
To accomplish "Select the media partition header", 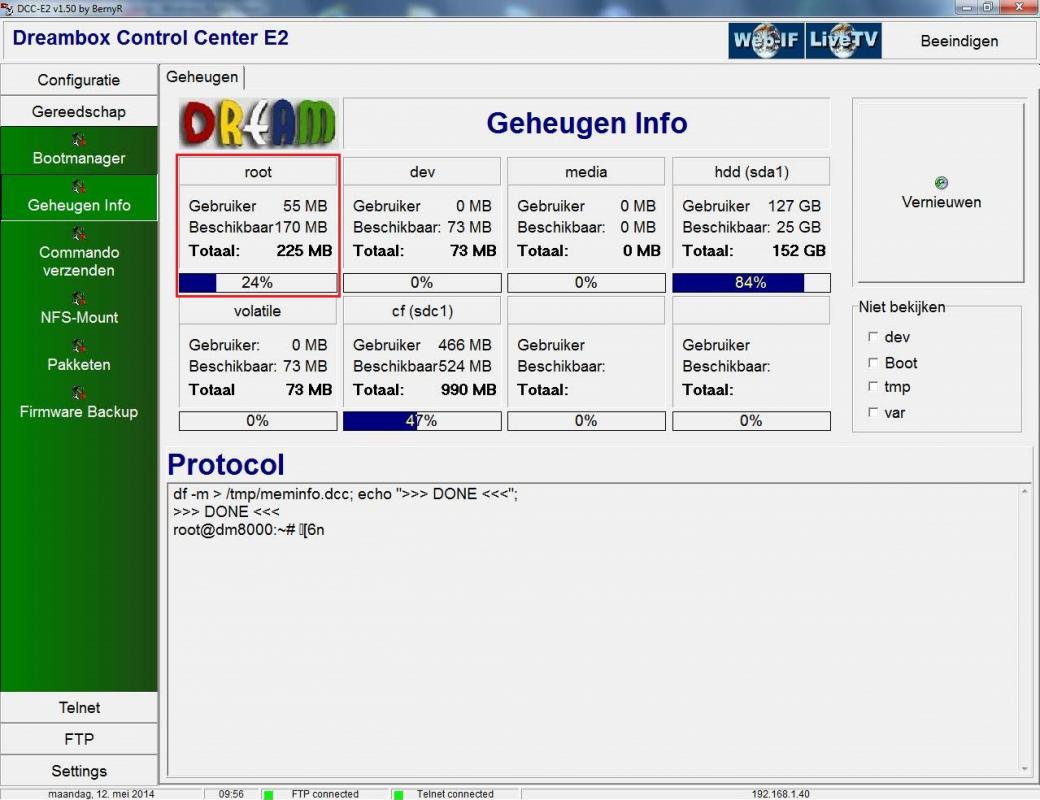I will pos(586,172).
